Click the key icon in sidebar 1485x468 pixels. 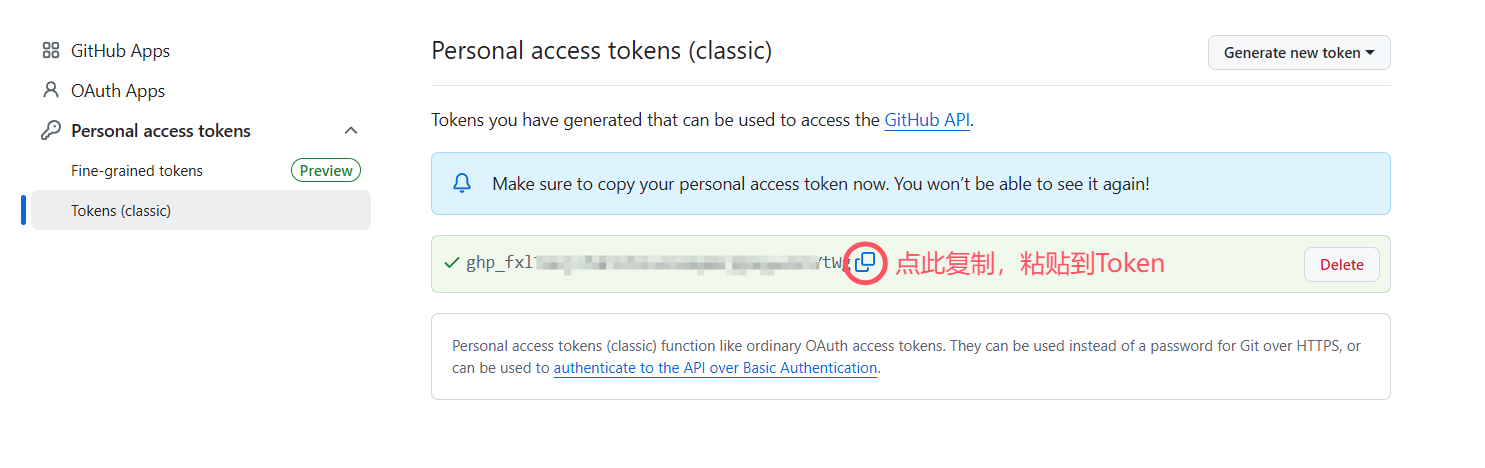[50, 131]
